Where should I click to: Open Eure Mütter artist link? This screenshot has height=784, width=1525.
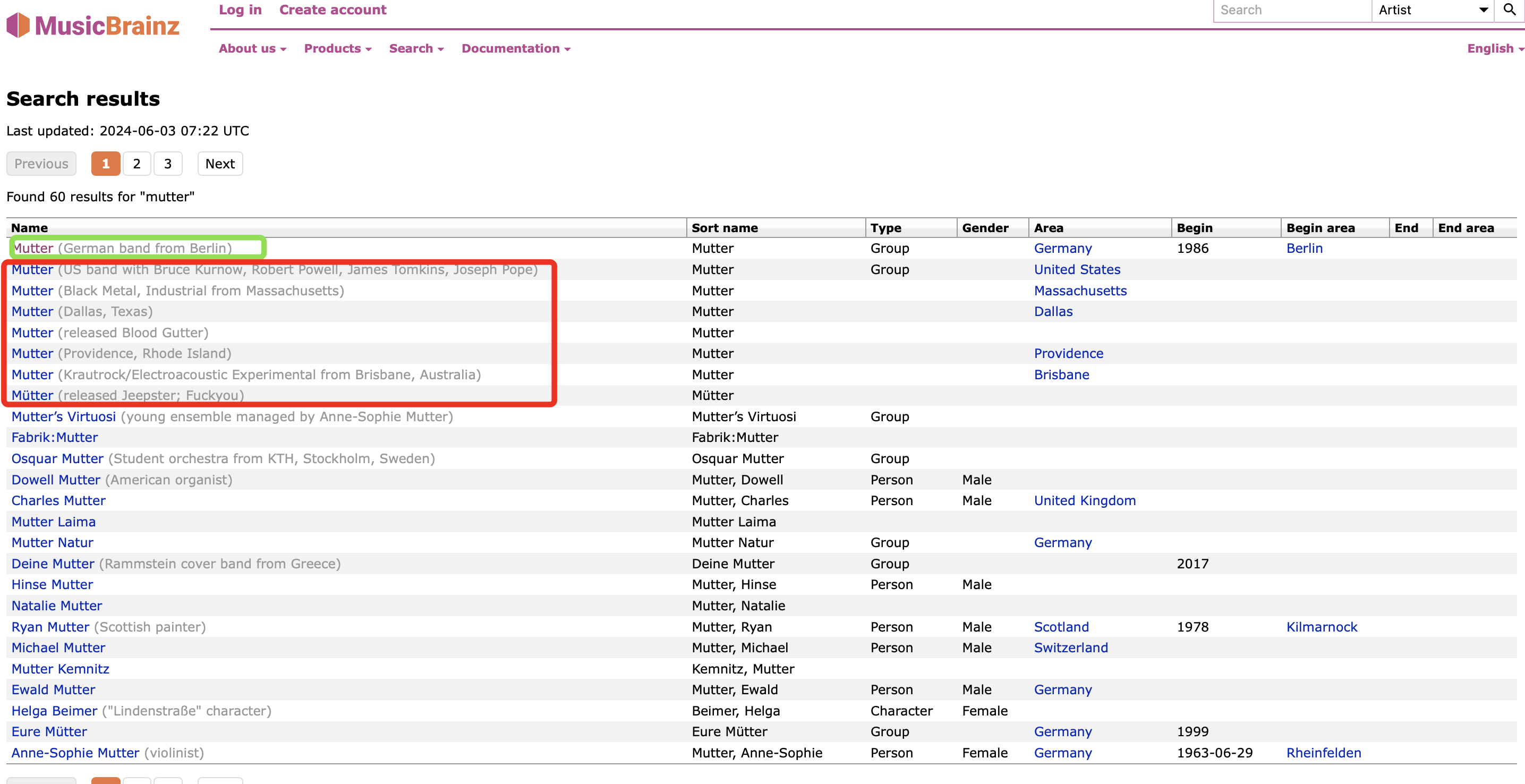[49, 732]
